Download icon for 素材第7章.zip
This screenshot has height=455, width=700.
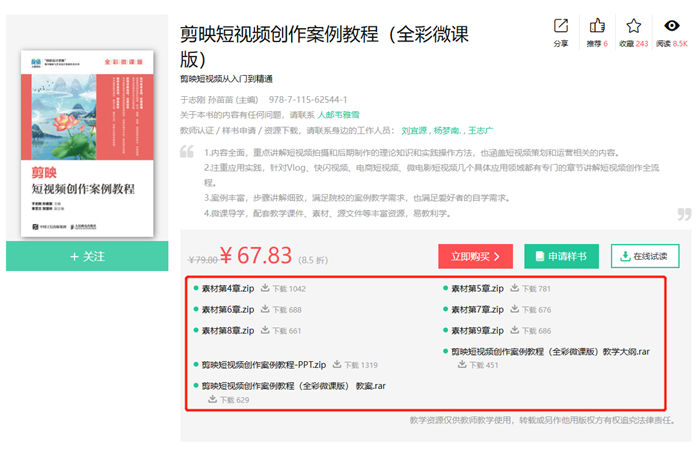(x=514, y=309)
